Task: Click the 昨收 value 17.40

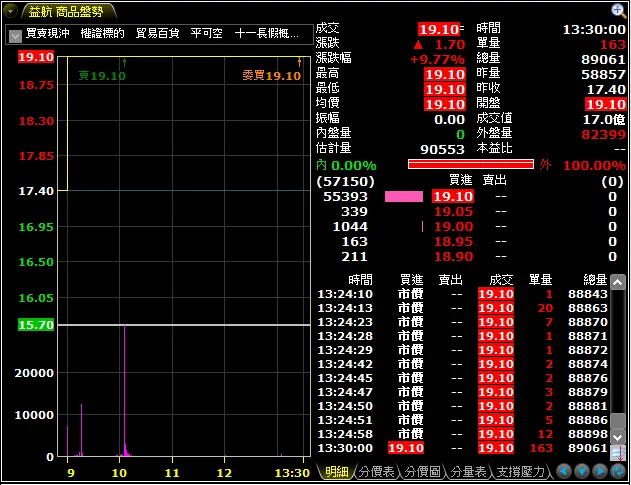Action: coord(606,89)
